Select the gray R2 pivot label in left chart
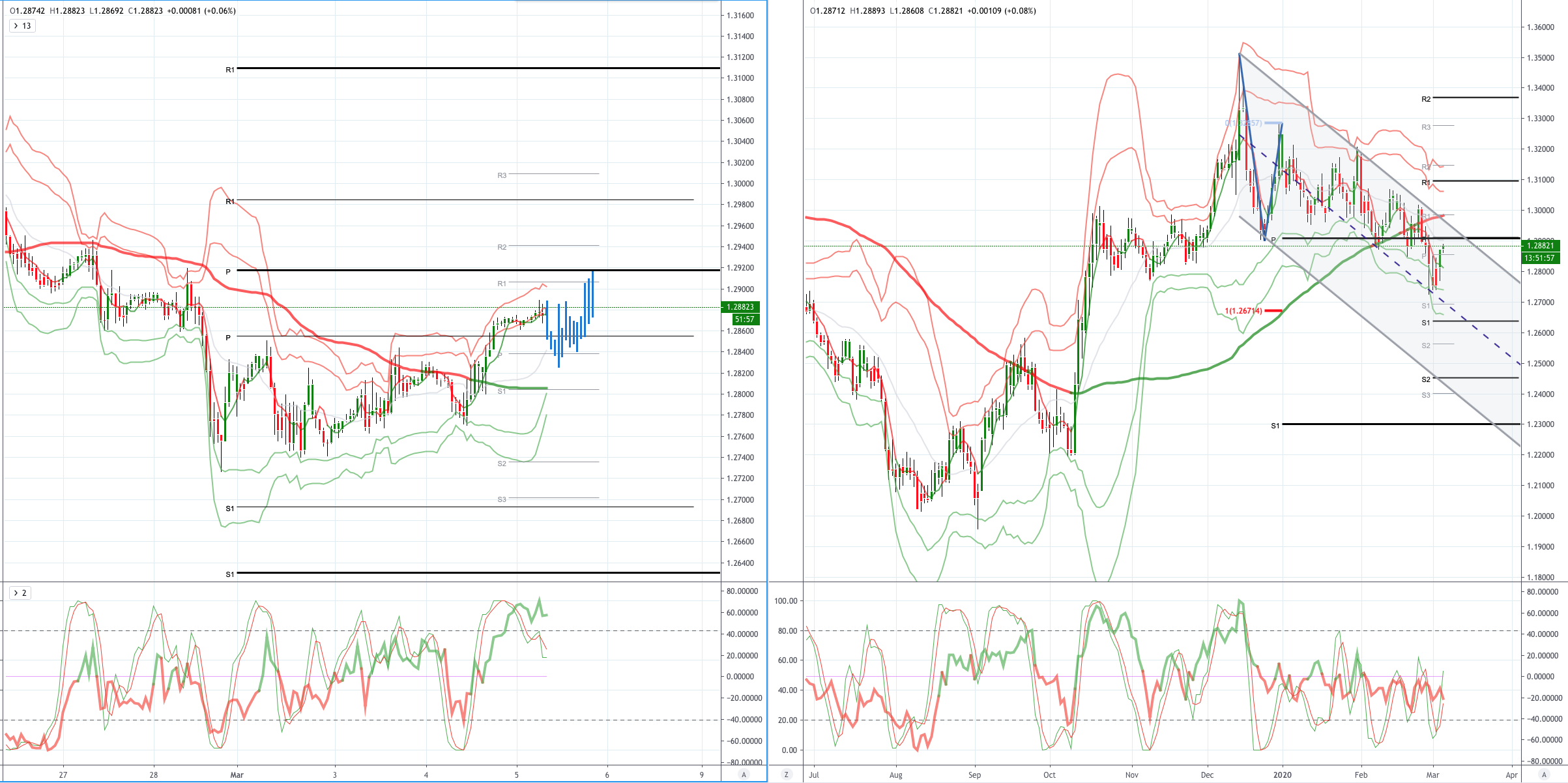1568x783 pixels. (502, 247)
